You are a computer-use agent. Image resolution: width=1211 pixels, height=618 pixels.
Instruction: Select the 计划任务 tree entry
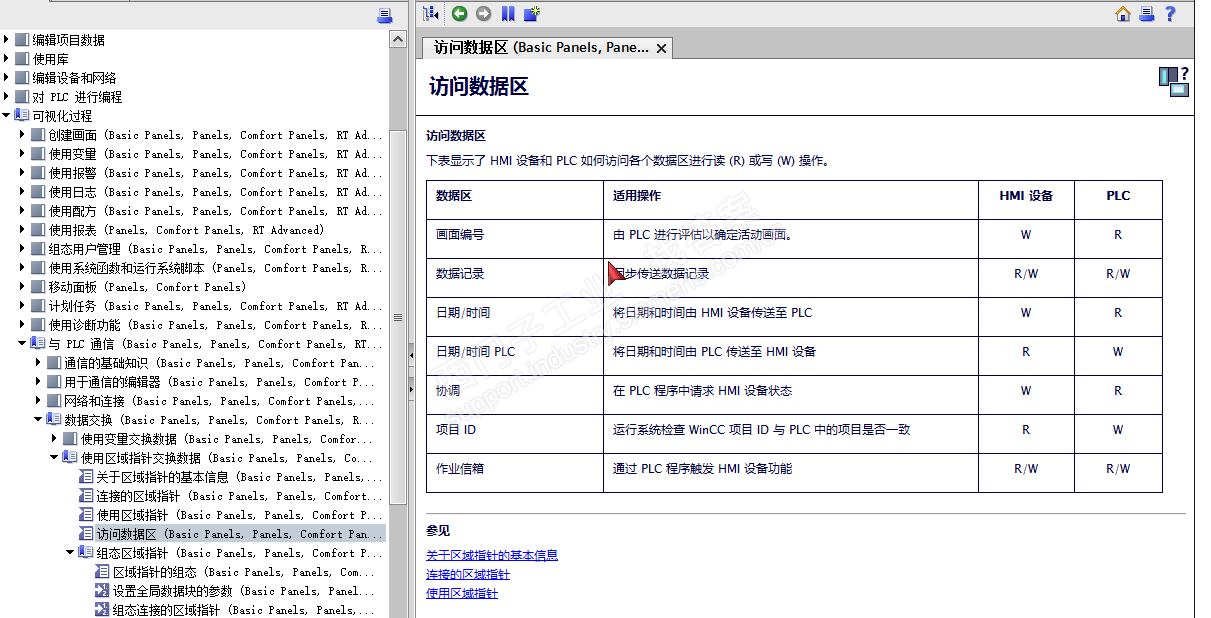[215, 306]
